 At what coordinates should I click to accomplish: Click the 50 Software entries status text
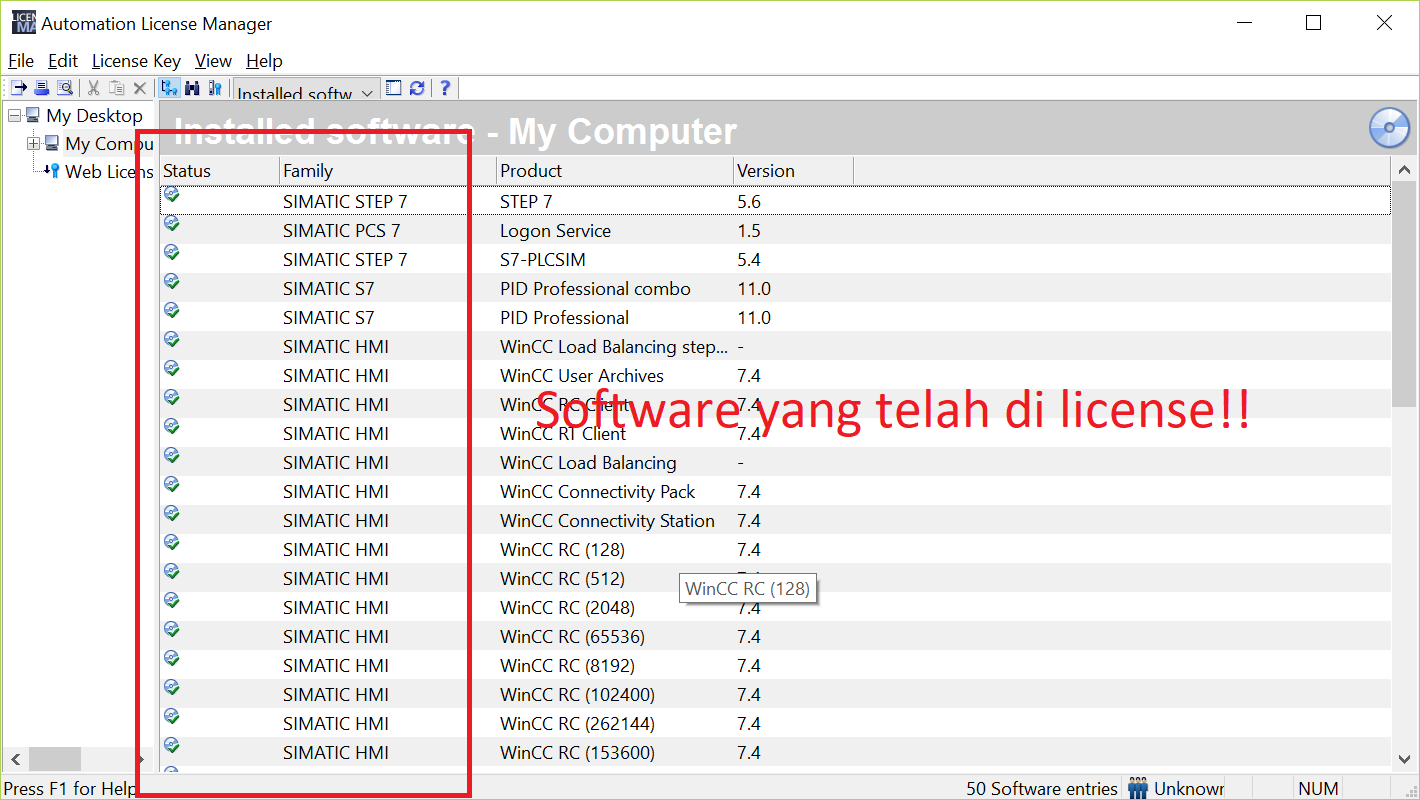point(1041,788)
